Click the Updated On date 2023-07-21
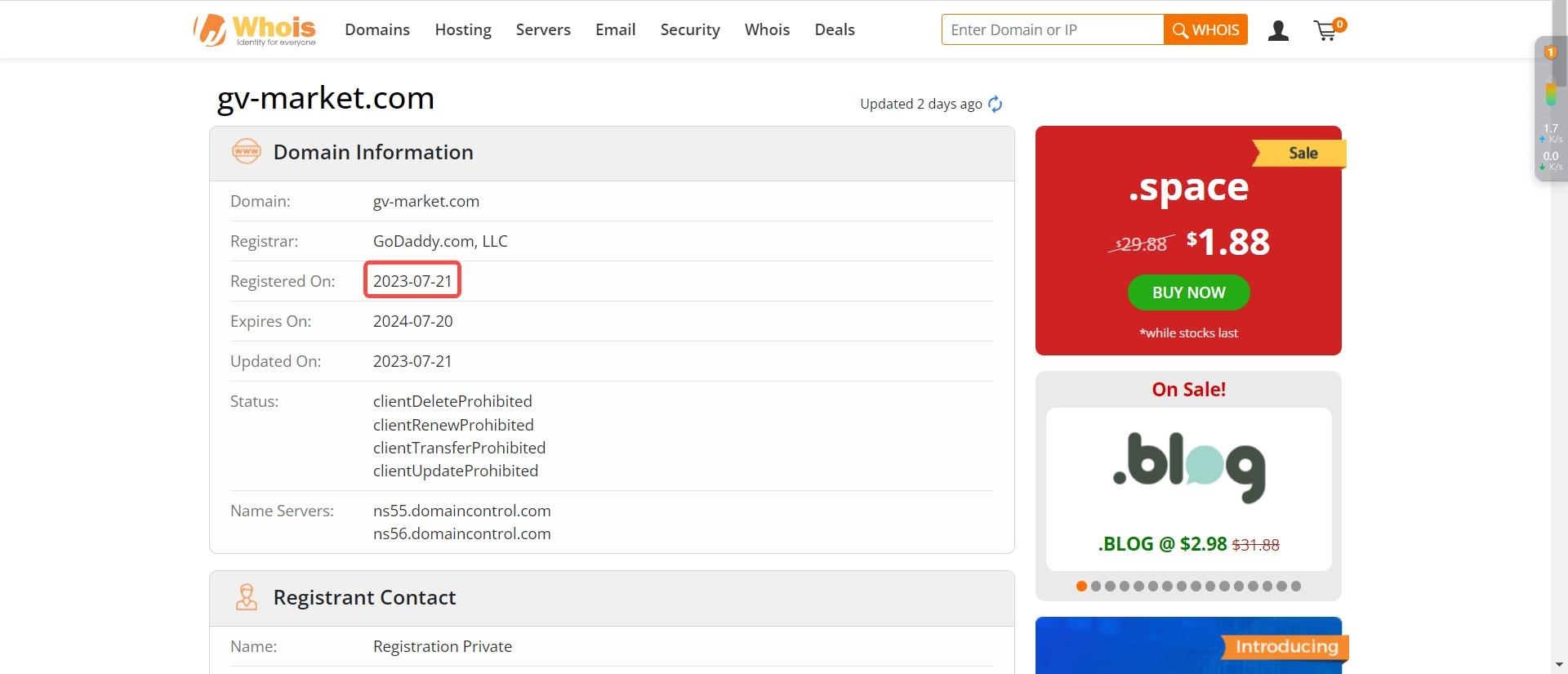 tap(412, 361)
